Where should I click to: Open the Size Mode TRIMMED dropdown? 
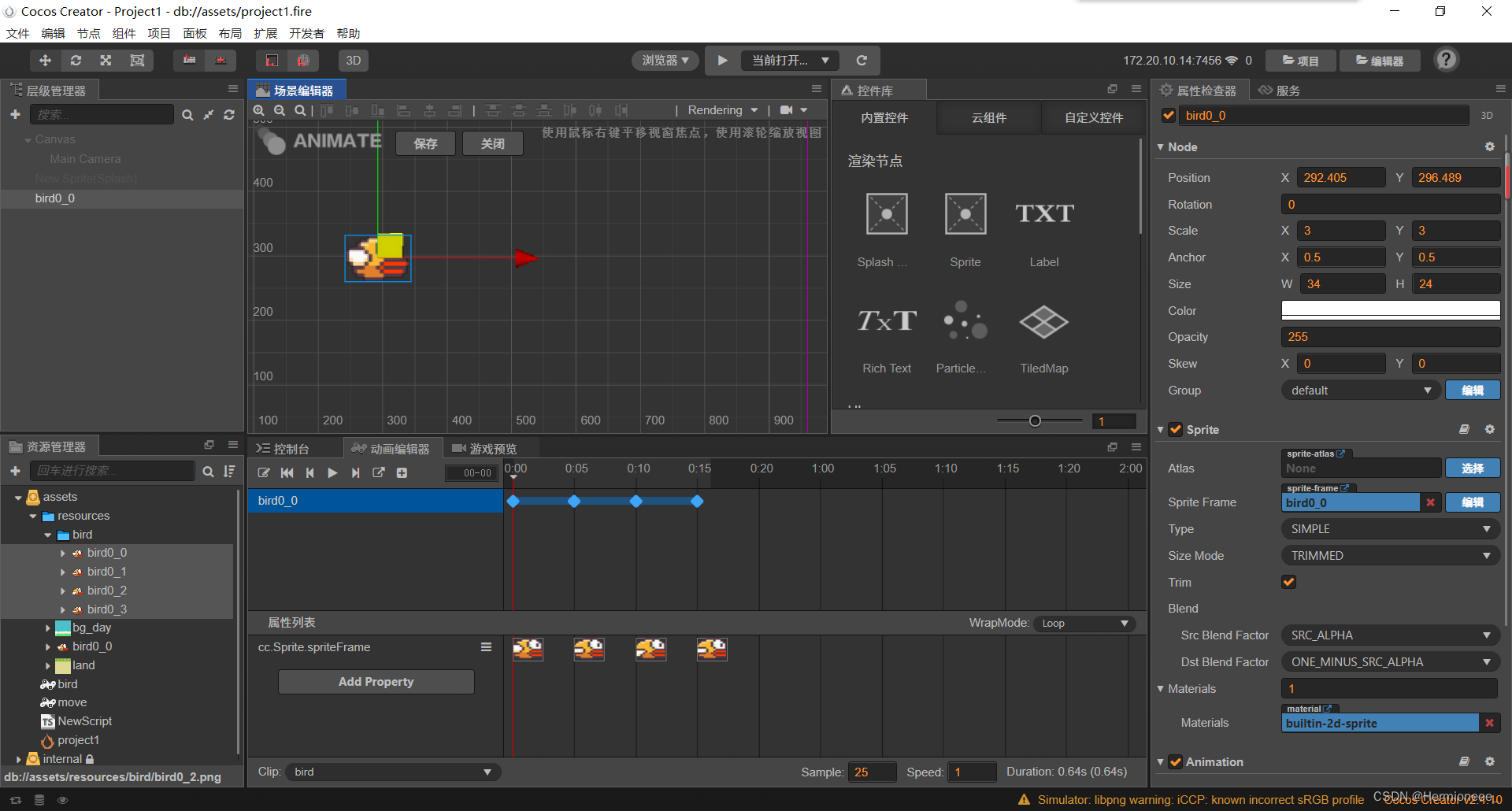1391,556
